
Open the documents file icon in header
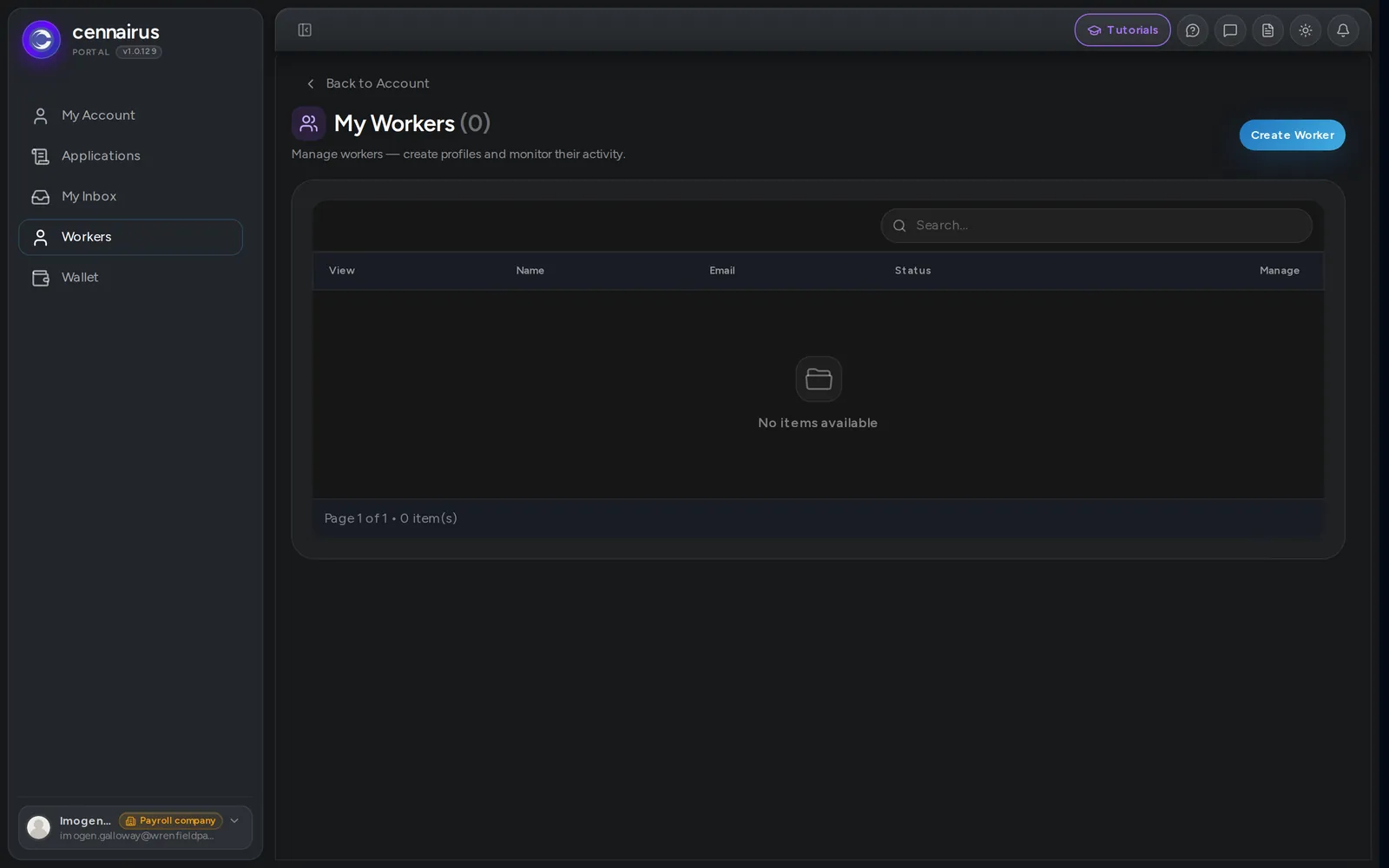click(x=1267, y=30)
